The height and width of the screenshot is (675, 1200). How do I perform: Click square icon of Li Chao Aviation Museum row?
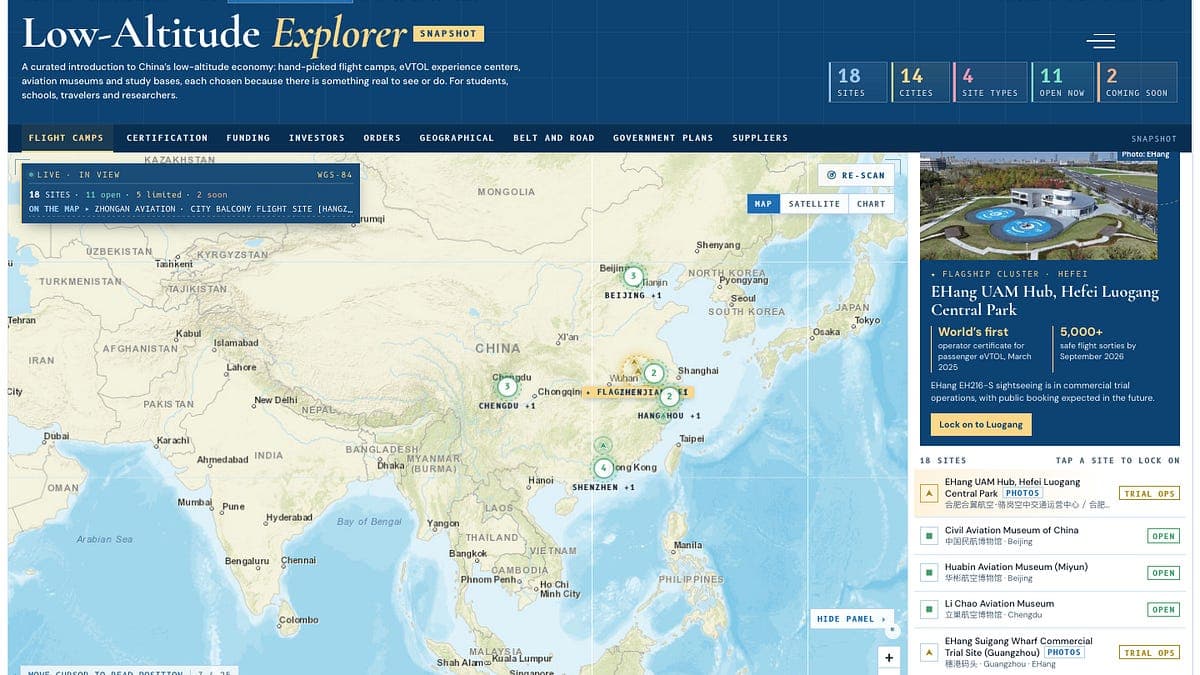(x=928, y=609)
